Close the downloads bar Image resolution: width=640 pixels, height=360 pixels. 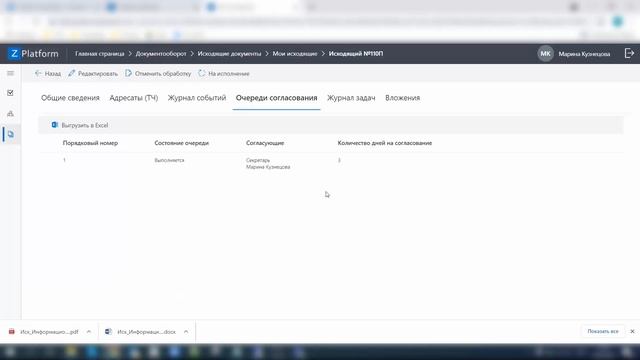pos(632,331)
